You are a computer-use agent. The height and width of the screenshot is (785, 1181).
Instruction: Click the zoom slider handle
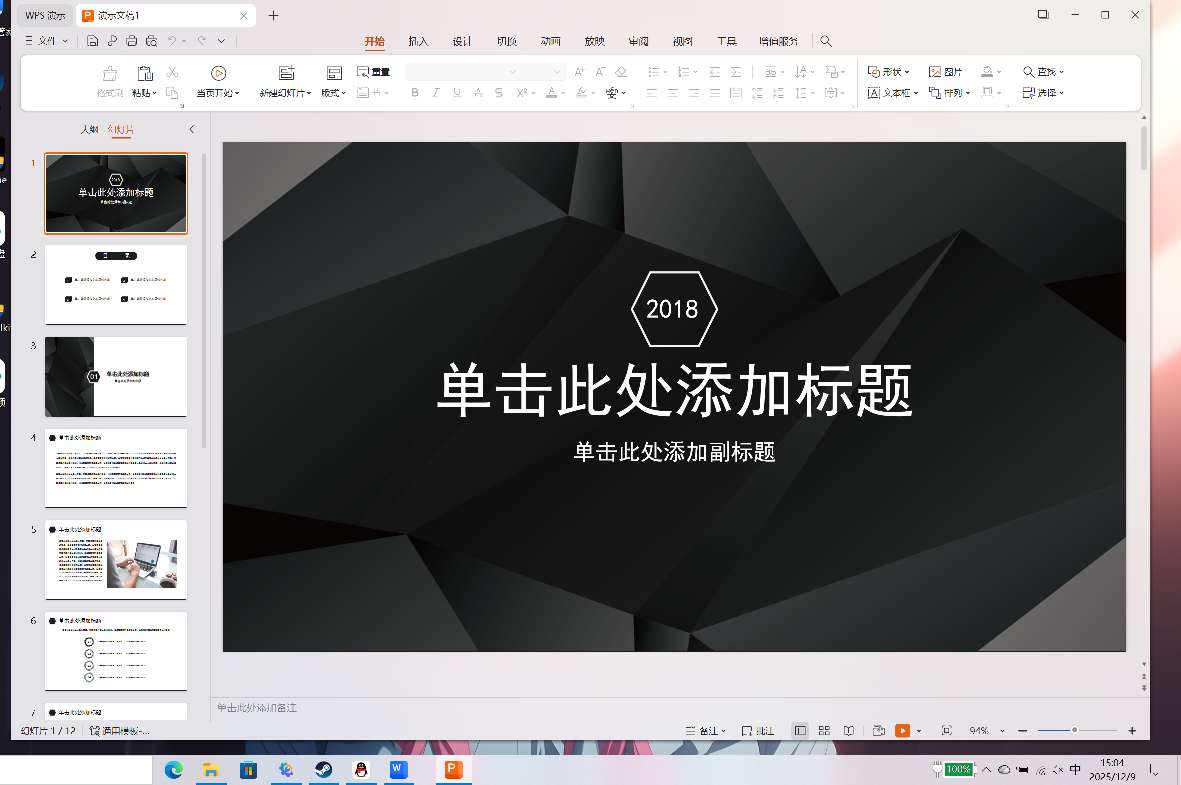point(1074,731)
